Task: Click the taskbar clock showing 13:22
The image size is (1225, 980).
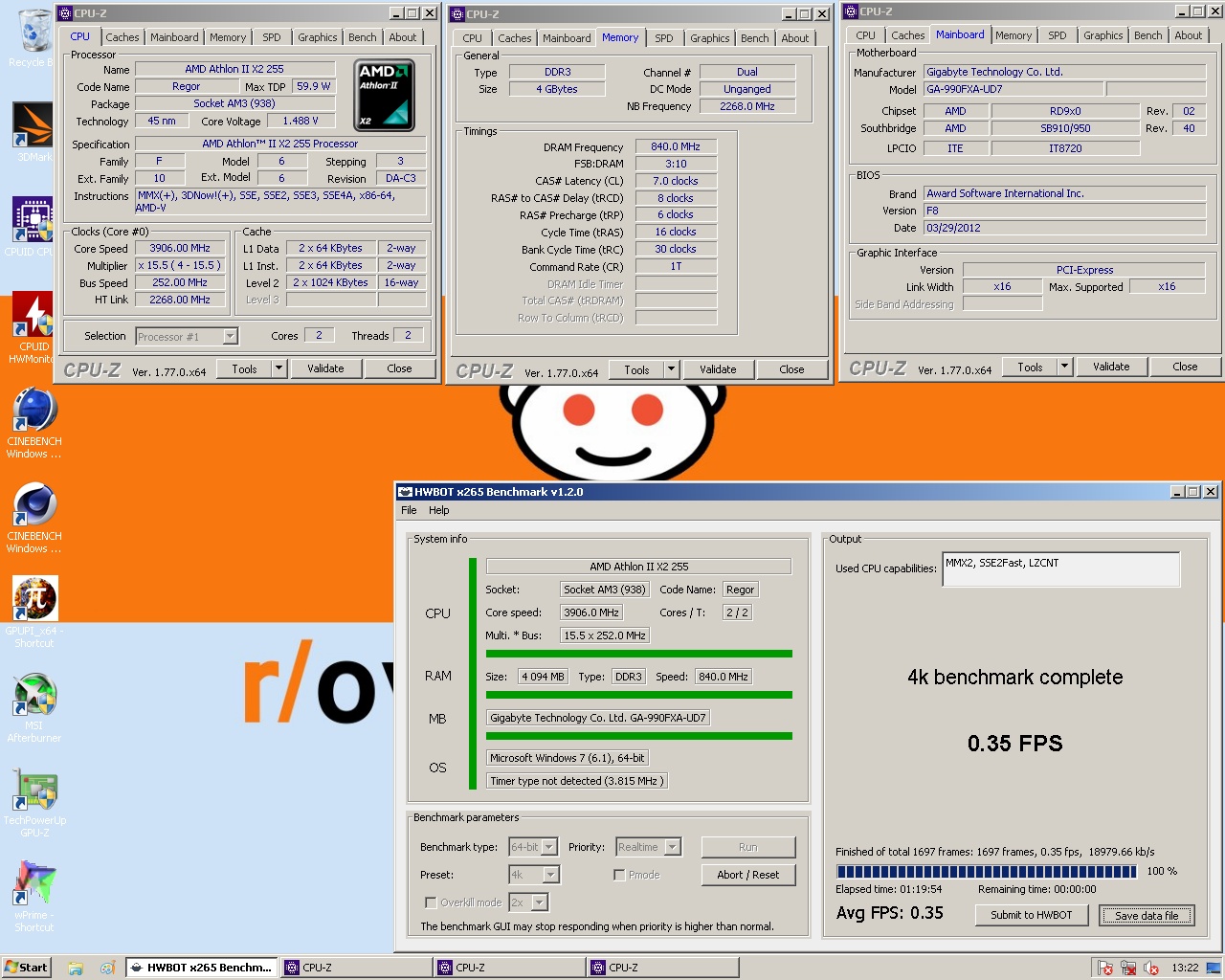Action: point(1185,968)
